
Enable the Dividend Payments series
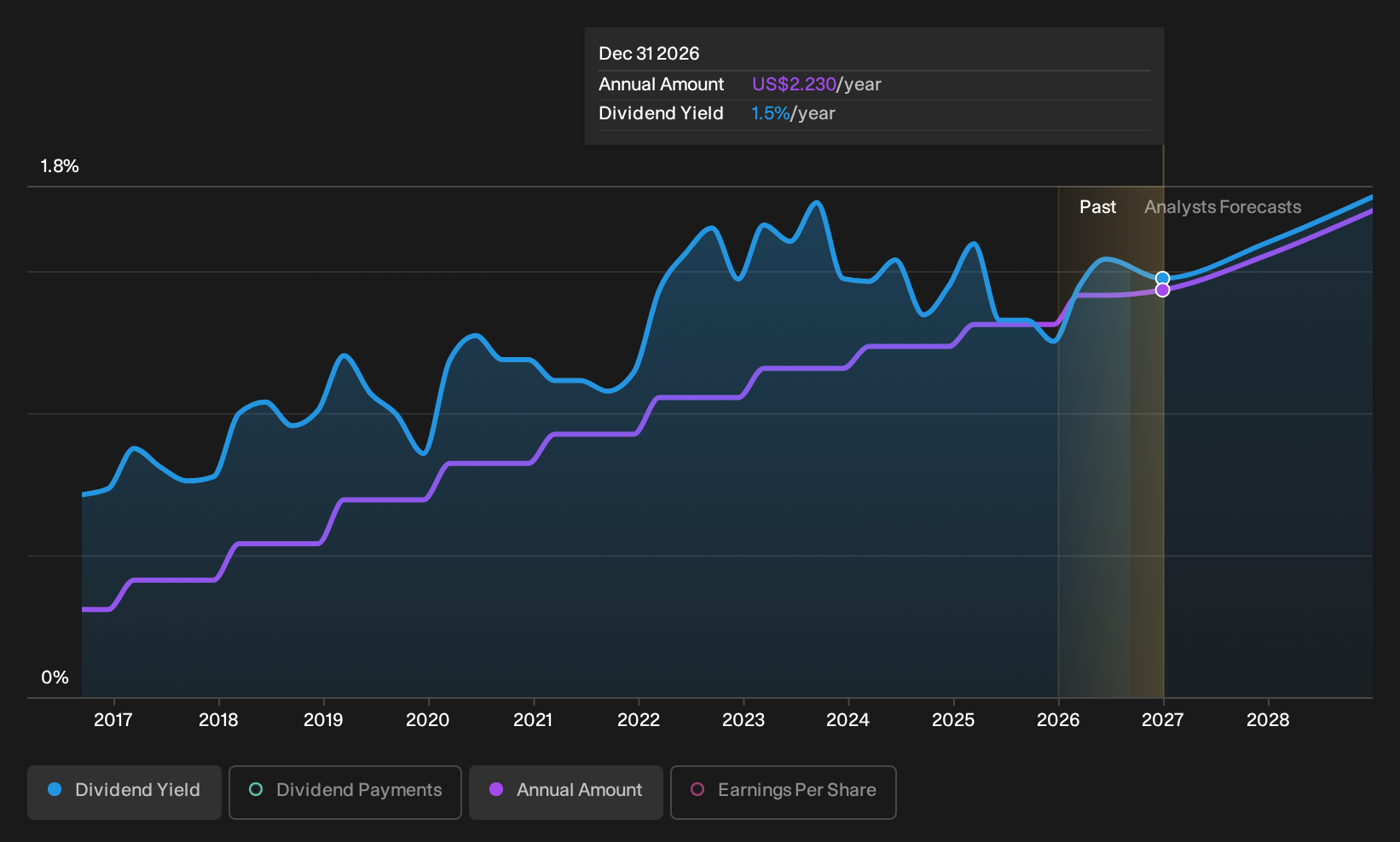point(345,793)
